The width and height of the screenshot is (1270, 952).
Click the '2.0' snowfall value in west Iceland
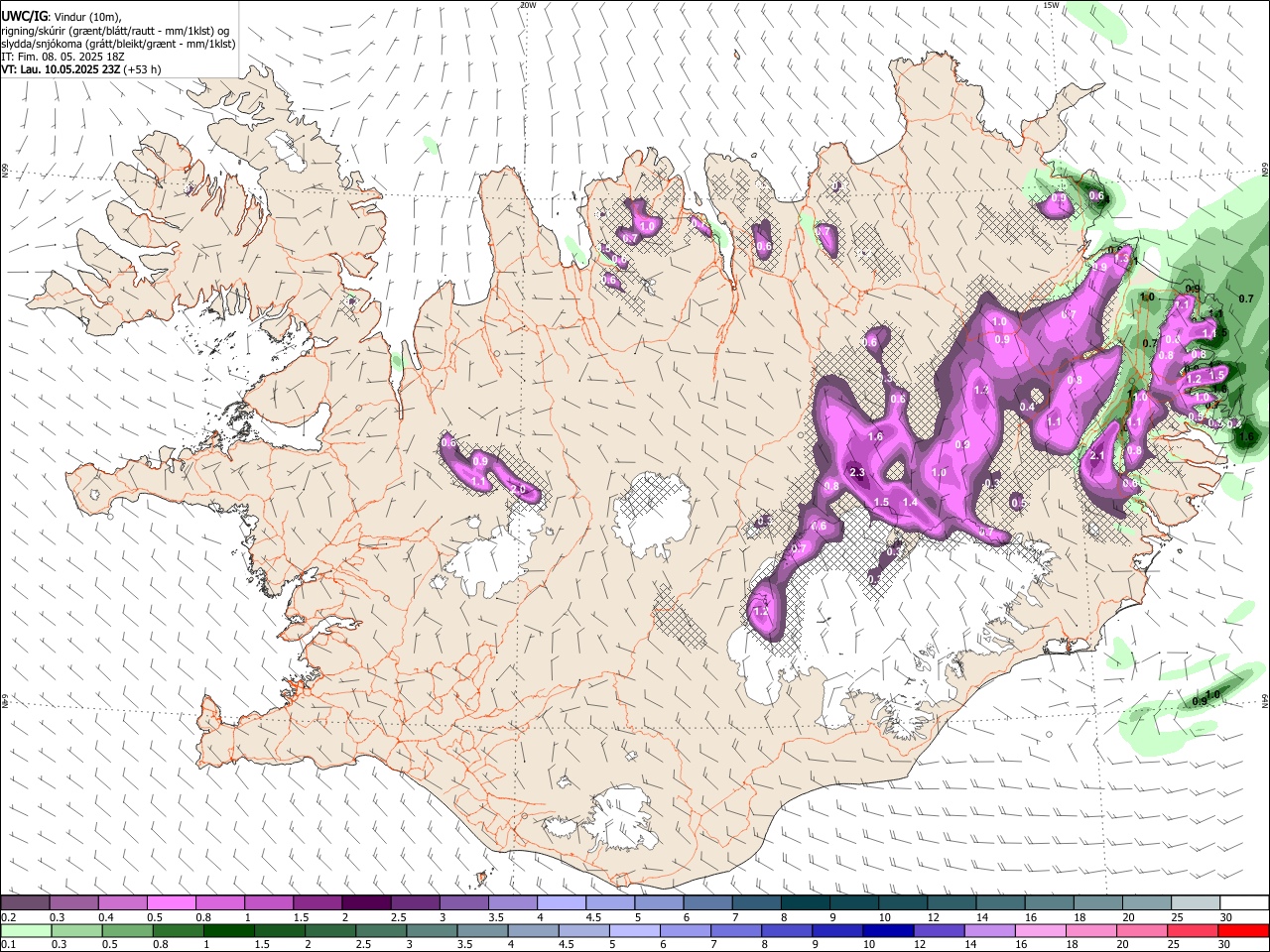(x=518, y=490)
